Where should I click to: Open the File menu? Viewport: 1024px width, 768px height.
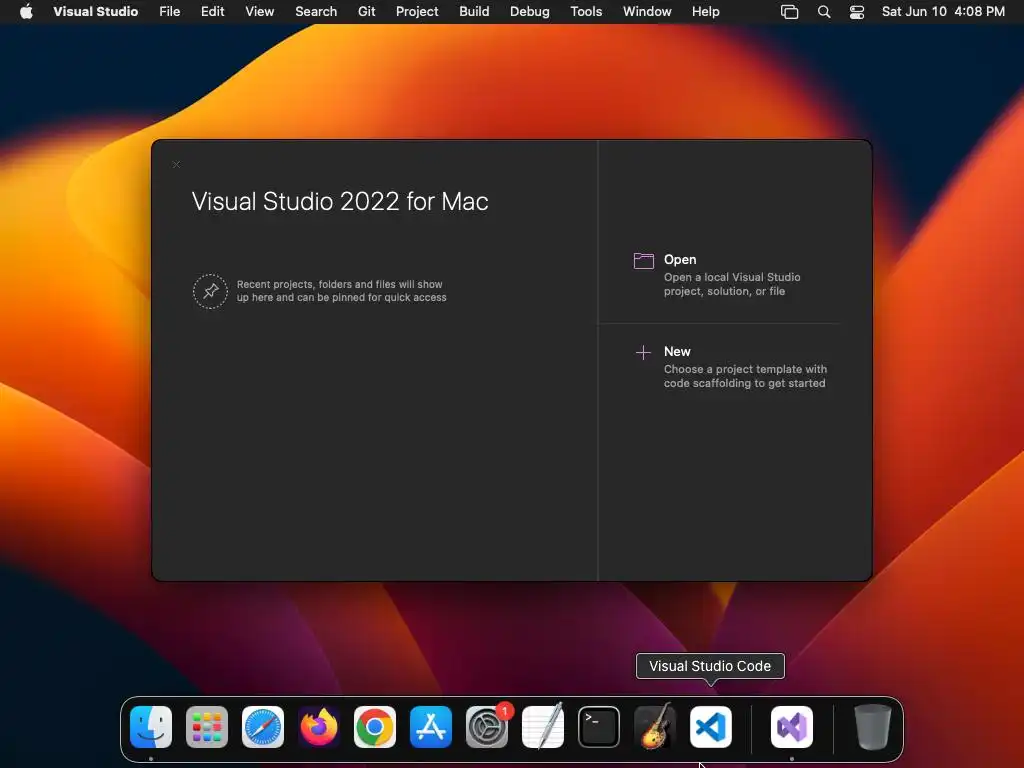click(170, 11)
